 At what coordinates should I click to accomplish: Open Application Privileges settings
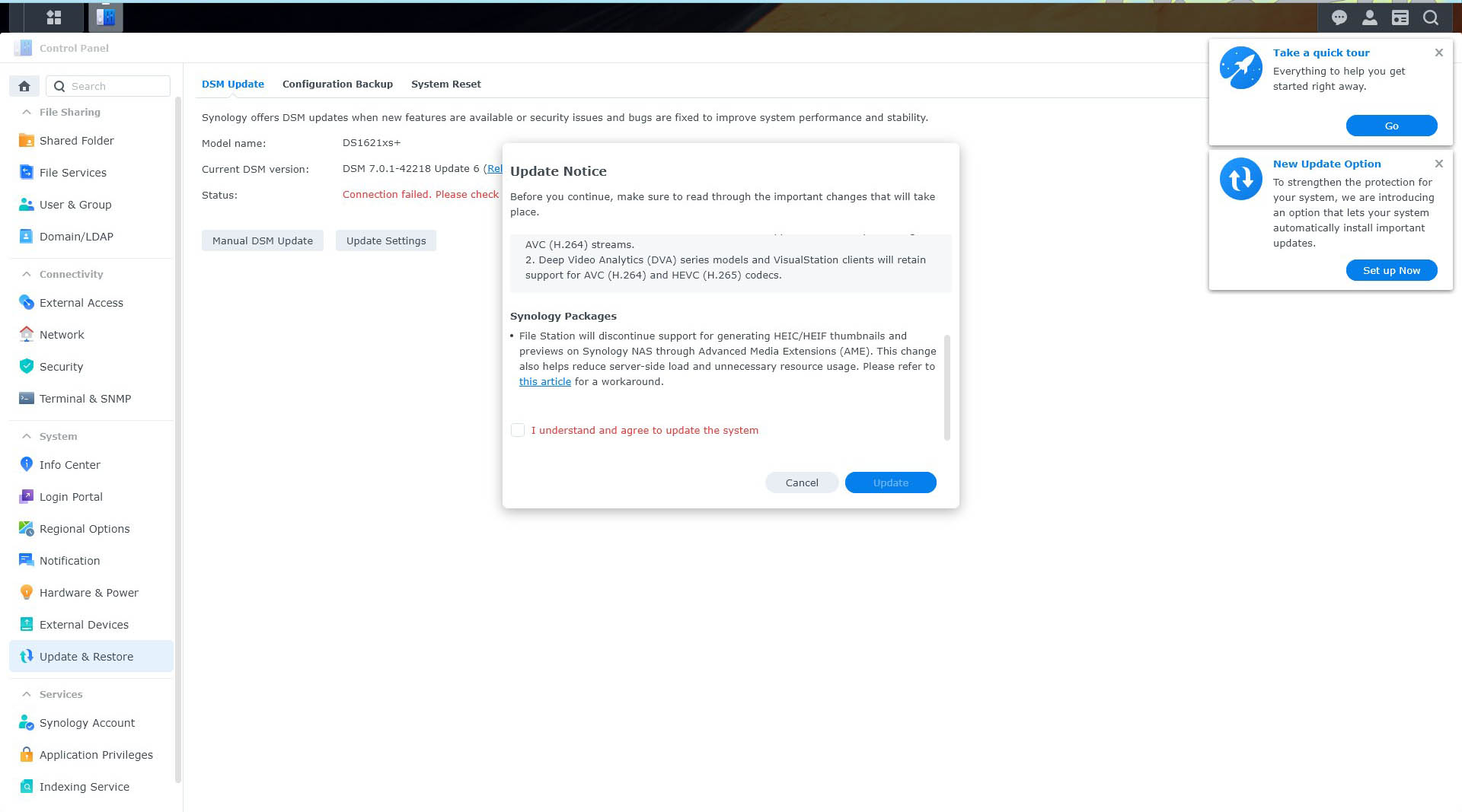(x=91, y=755)
